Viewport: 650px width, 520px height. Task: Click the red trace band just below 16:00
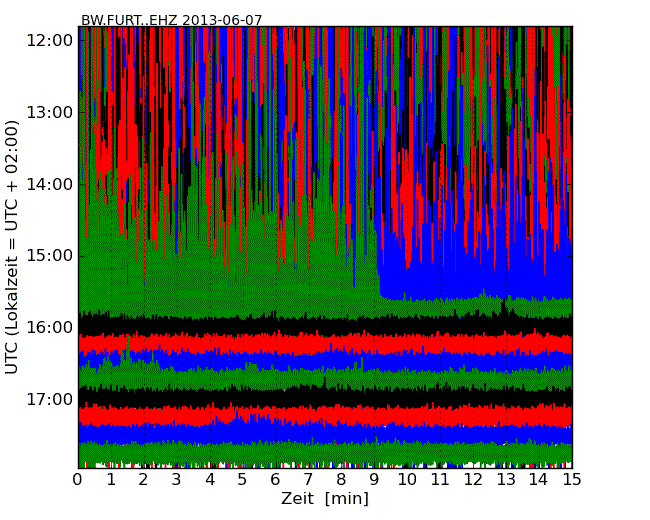325,344
